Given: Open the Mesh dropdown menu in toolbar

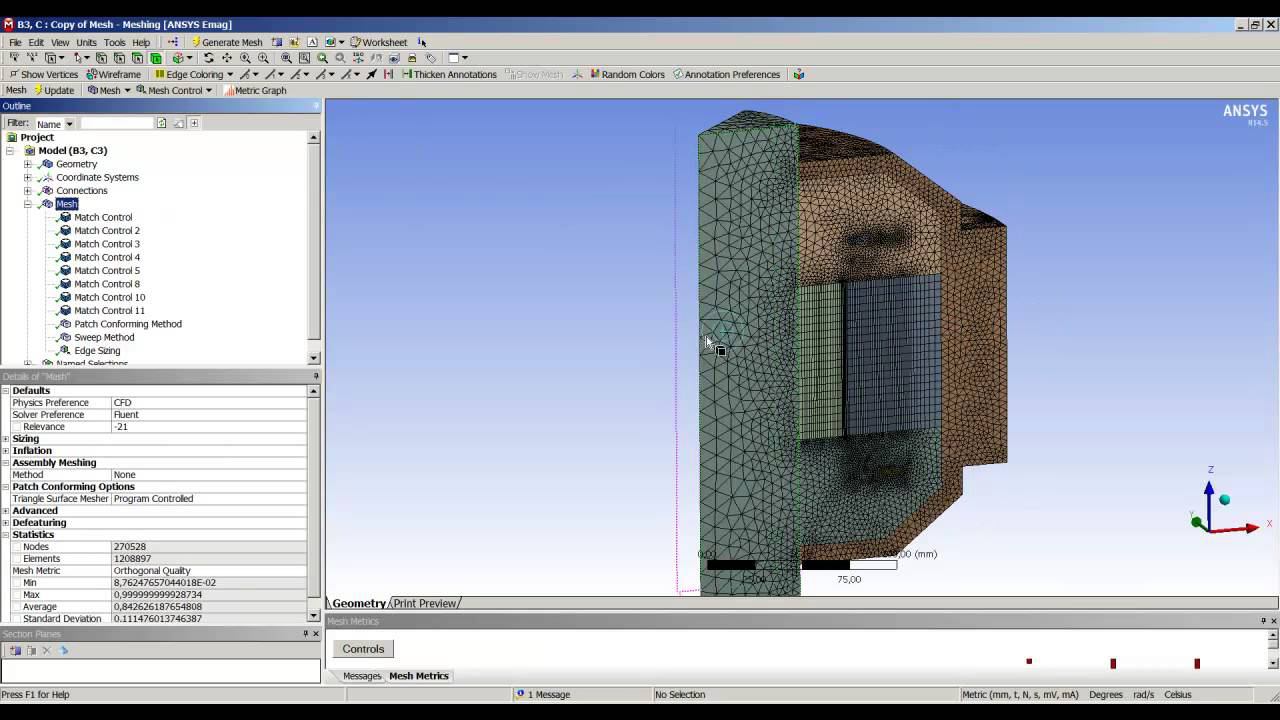Looking at the screenshot, I should tap(109, 90).
